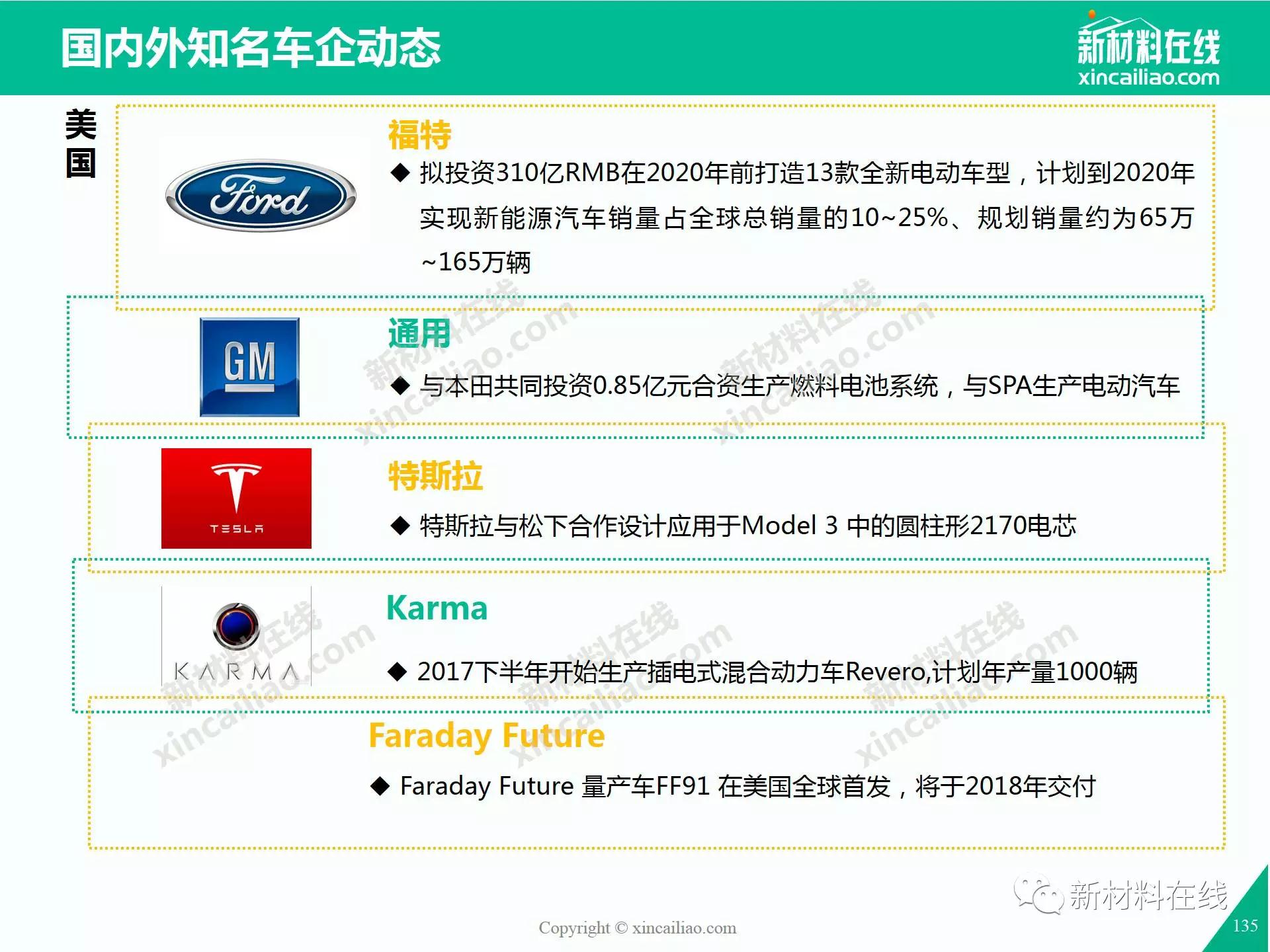Select the slide title 国内外知名车企动态
The height and width of the screenshot is (952, 1270).
(251, 48)
